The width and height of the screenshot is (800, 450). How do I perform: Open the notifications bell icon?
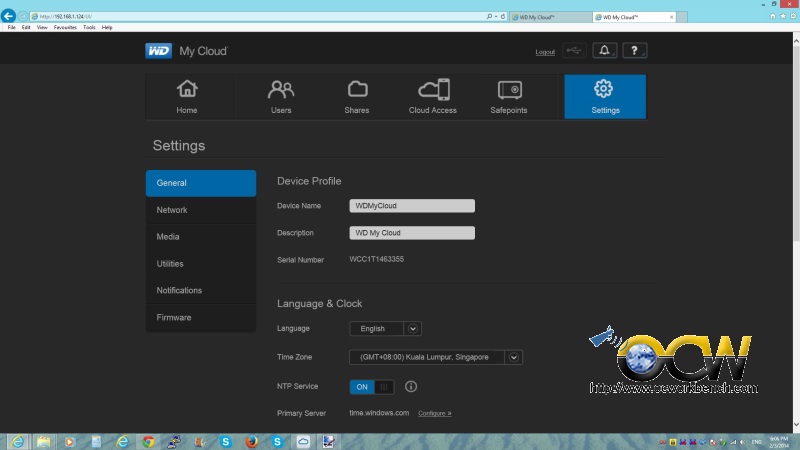pyautogui.click(x=605, y=51)
